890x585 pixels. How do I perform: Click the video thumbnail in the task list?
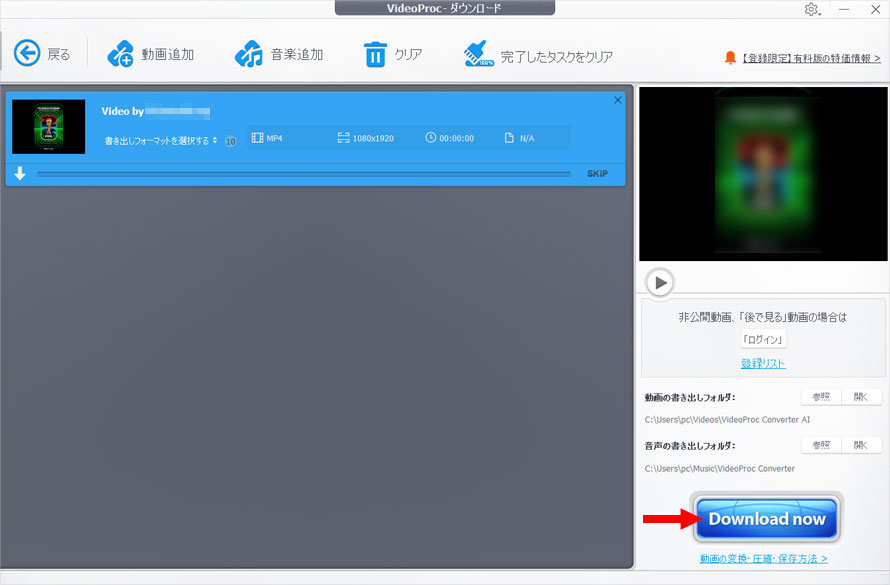[48, 127]
